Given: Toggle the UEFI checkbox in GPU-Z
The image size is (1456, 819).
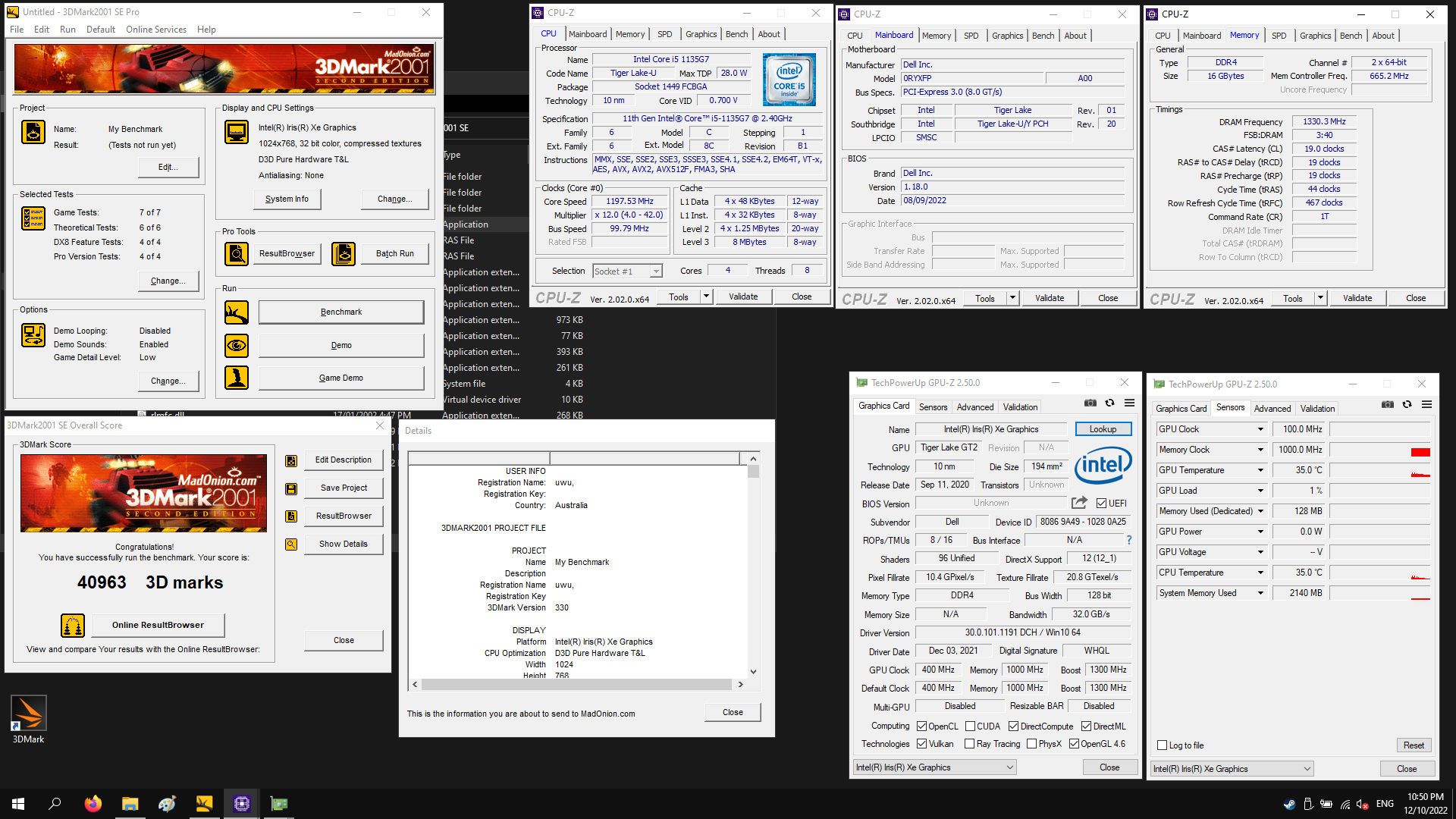Looking at the screenshot, I should [1101, 503].
